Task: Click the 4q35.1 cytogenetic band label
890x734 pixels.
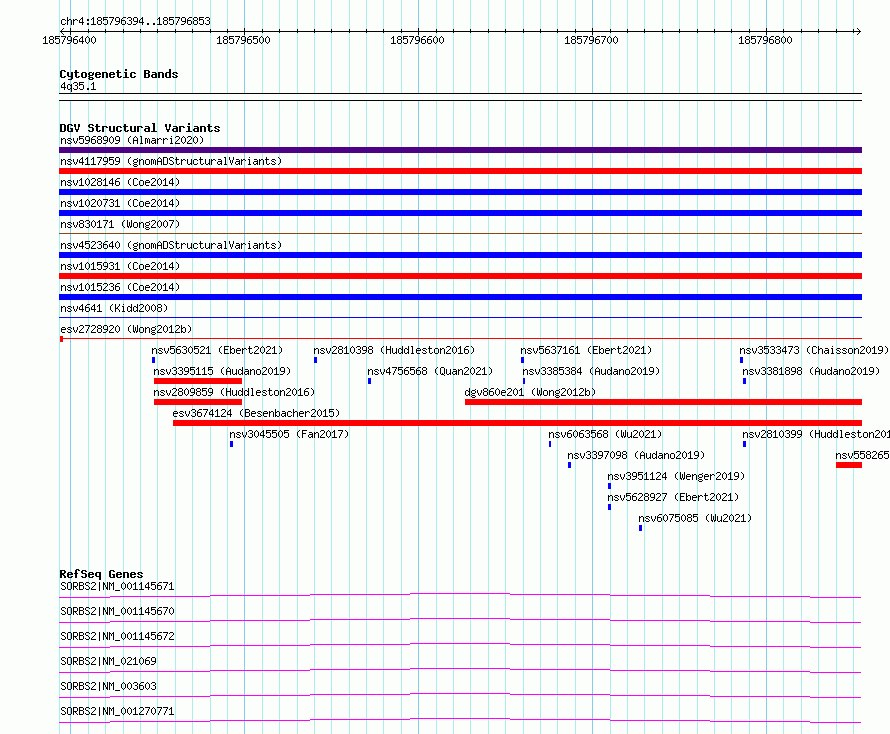Action: [78, 86]
